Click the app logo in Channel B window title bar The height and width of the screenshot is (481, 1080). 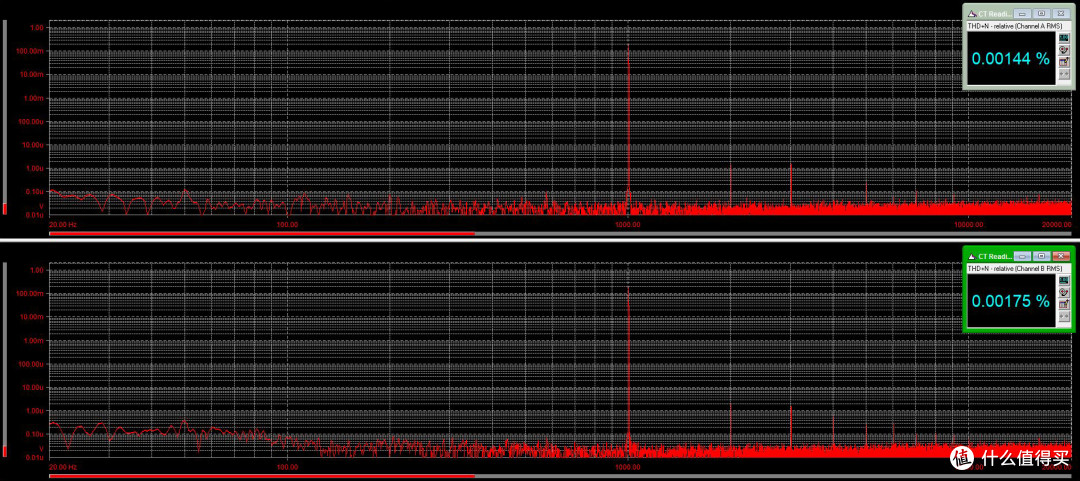click(x=973, y=256)
